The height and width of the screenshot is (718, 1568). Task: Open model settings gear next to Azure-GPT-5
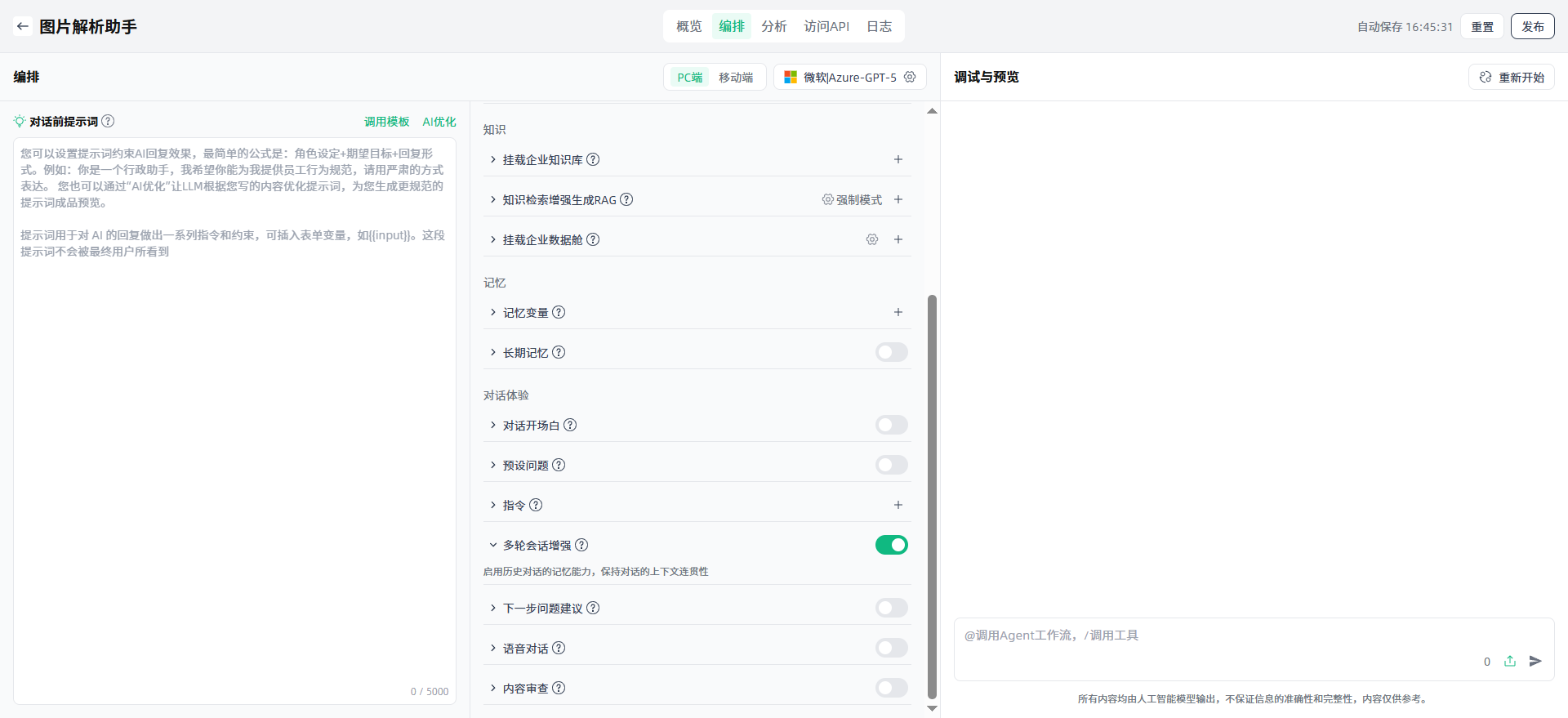(x=910, y=77)
